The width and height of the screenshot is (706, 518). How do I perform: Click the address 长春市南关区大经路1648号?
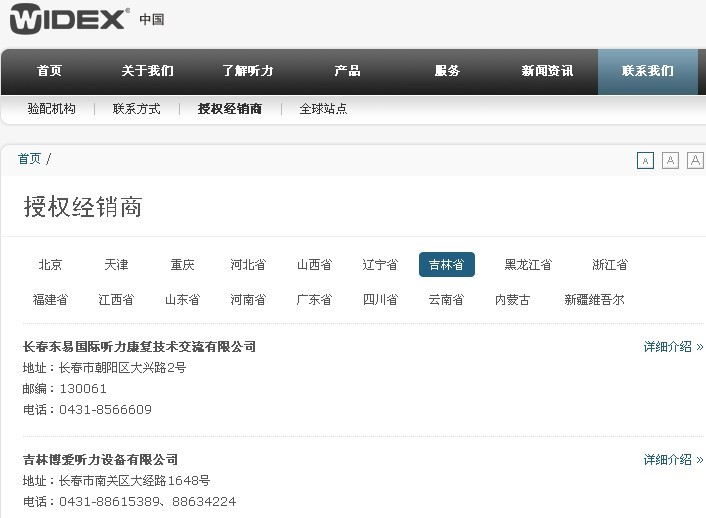(x=135, y=481)
